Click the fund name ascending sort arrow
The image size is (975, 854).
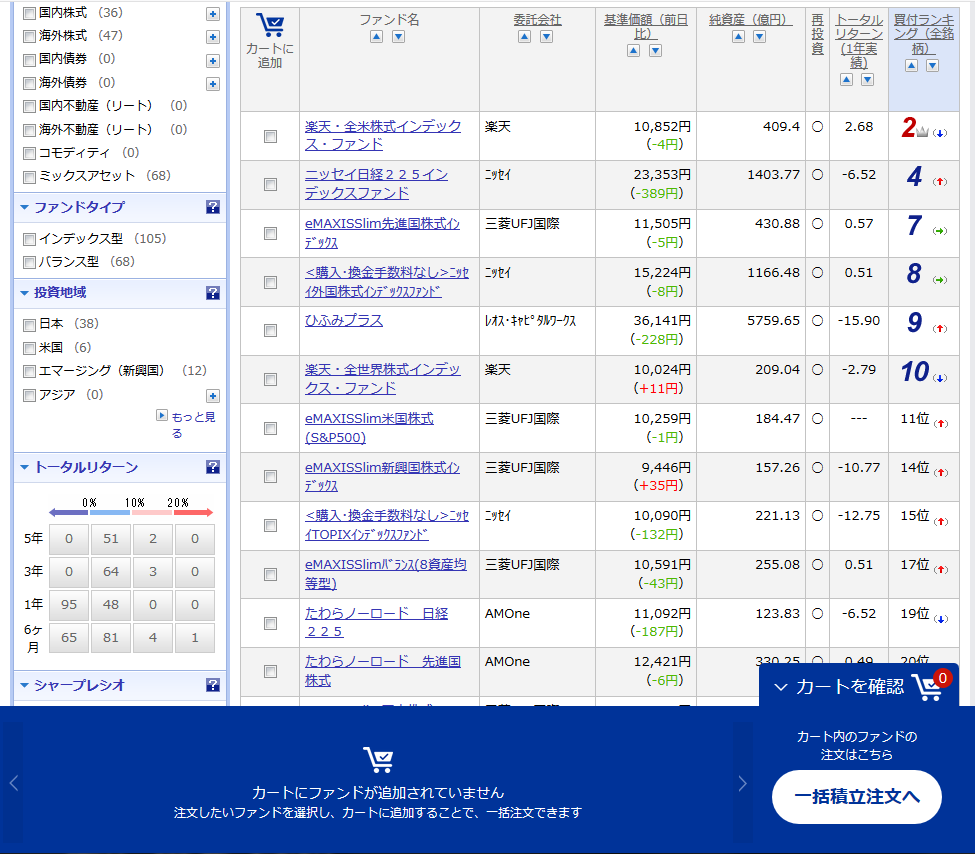tap(376, 37)
